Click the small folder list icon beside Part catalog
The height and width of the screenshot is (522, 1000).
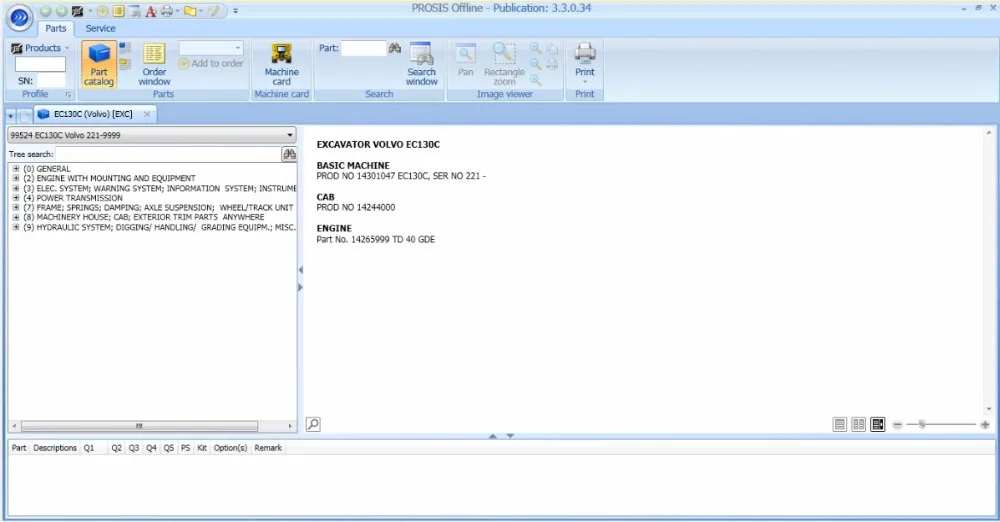coord(125,63)
